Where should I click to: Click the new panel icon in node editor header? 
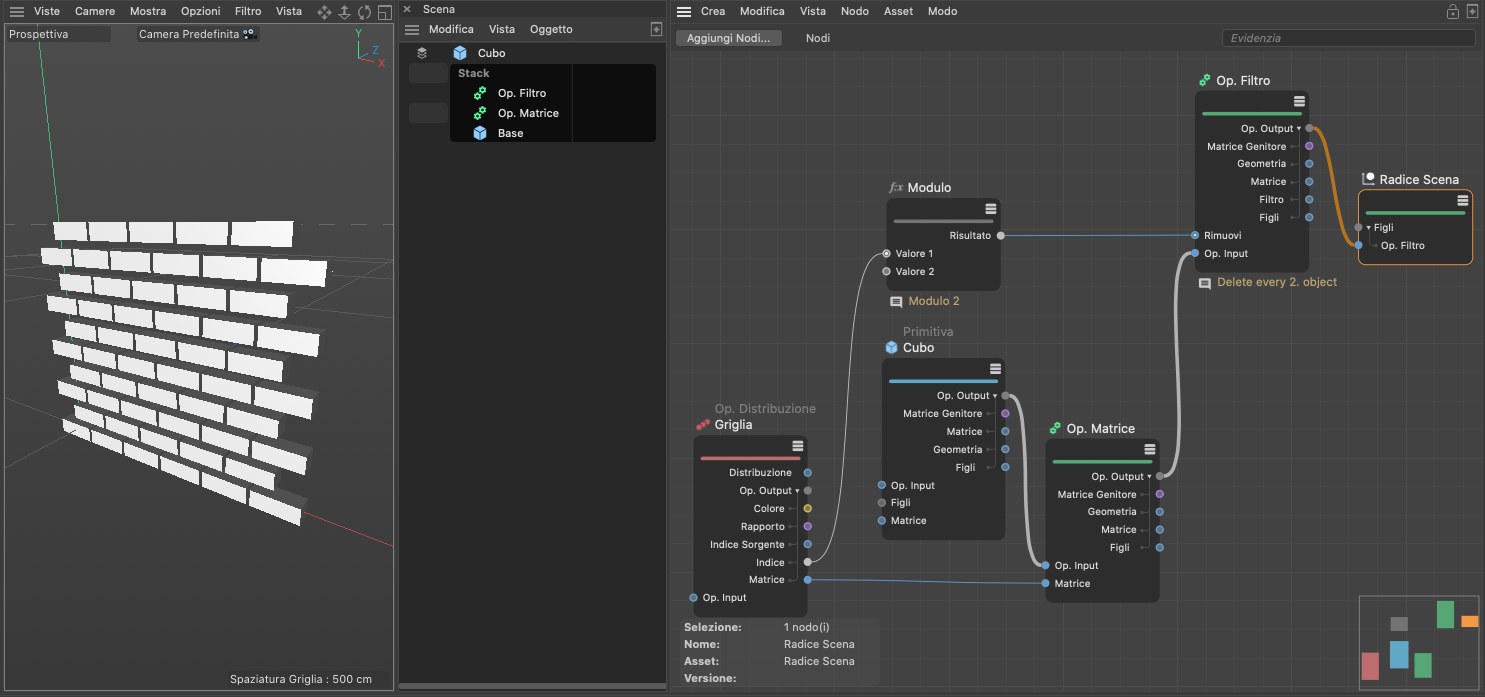pyautogui.click(x=1472, y=12)
